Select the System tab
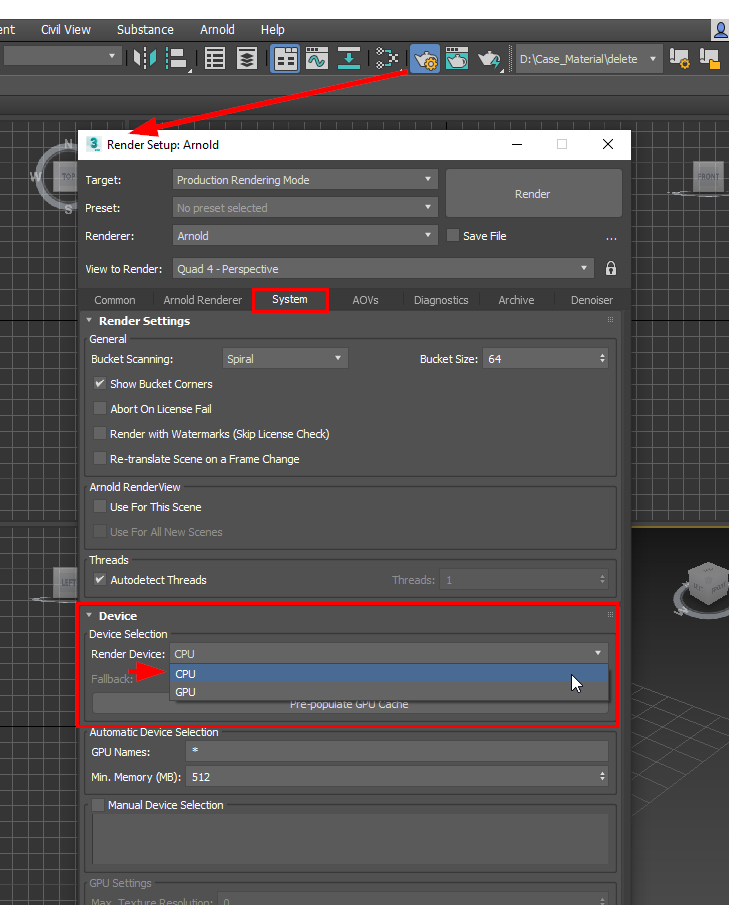The width and height of the screenshot is (729, 905). tap(290, 300)
